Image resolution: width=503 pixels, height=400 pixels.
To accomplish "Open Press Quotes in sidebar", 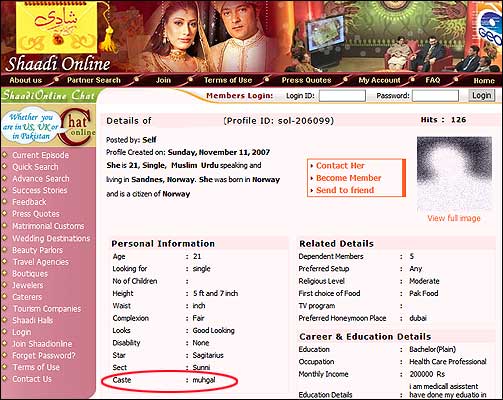I will pos(36,214).
